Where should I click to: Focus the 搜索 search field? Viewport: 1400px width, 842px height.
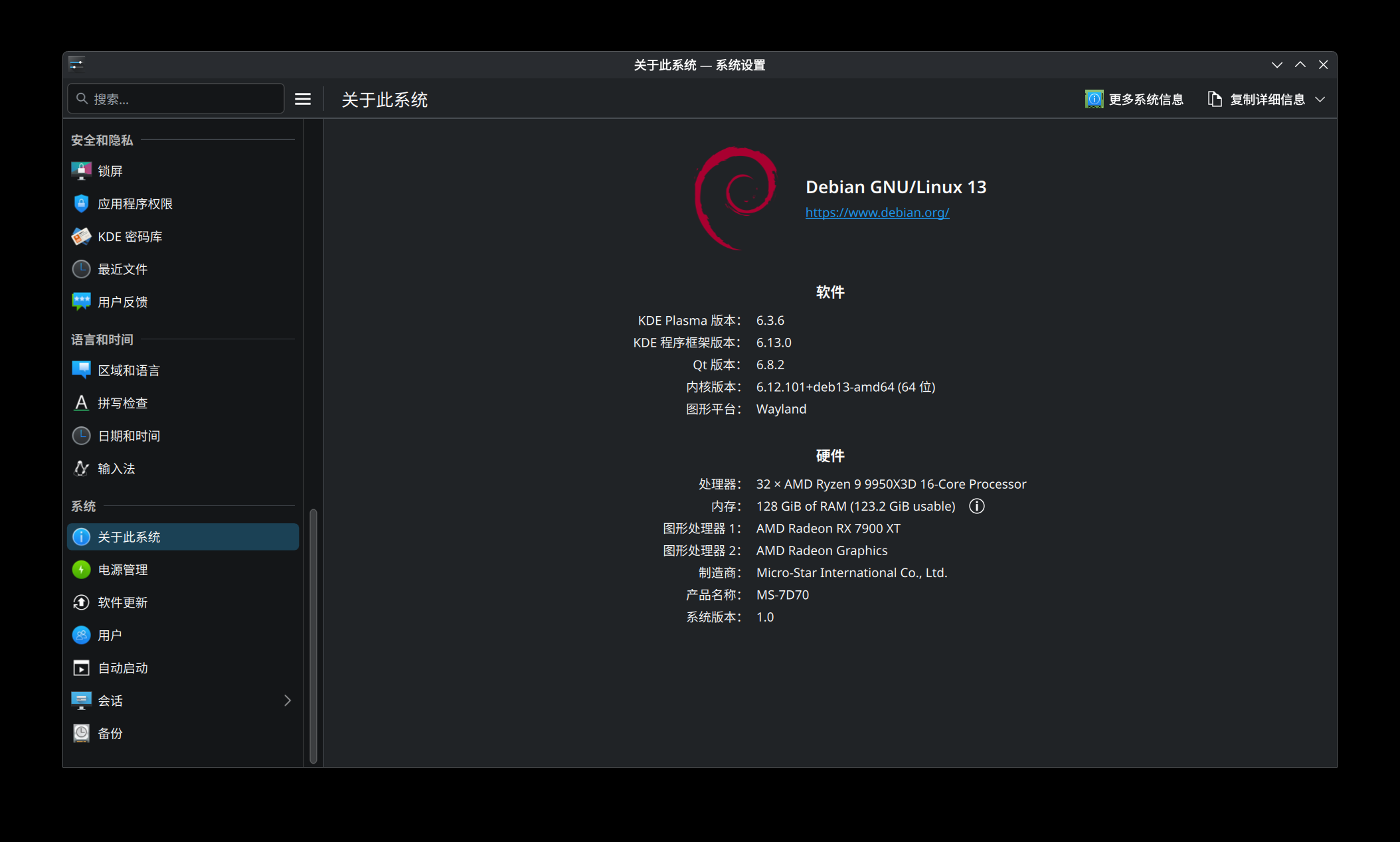176,99
